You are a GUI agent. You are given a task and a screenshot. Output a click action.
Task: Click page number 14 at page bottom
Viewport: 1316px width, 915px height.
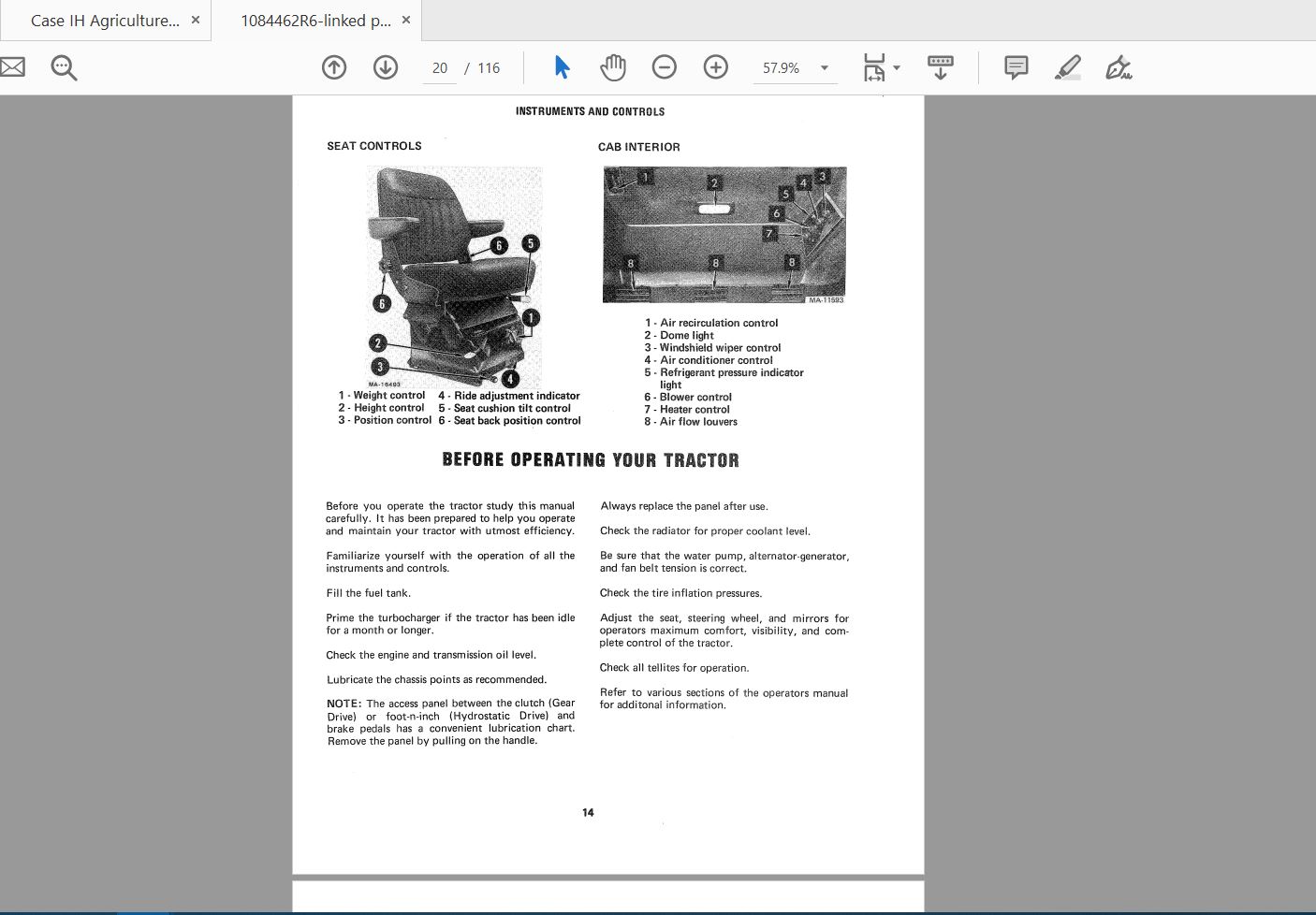[x=588, y=812]
